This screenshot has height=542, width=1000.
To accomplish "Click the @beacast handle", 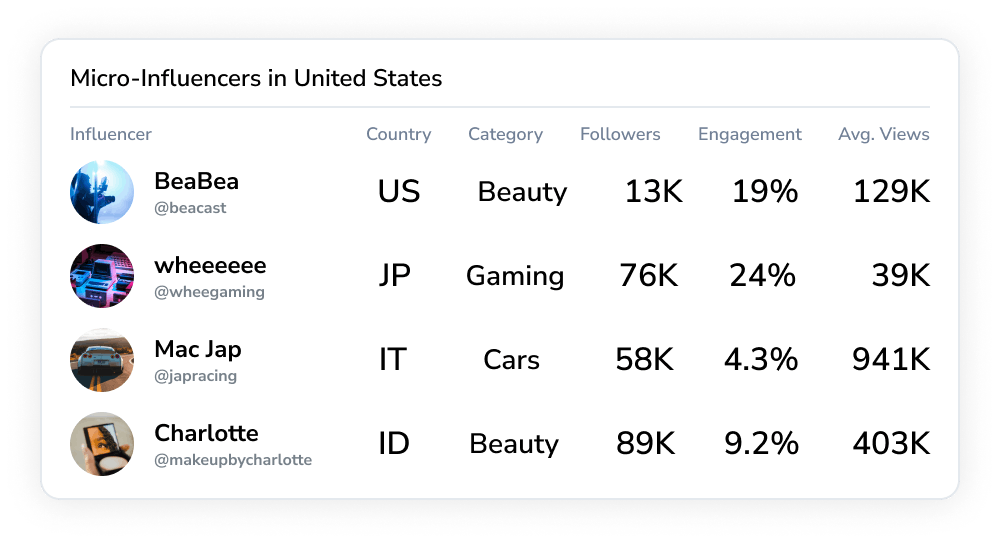I will 190,208.
